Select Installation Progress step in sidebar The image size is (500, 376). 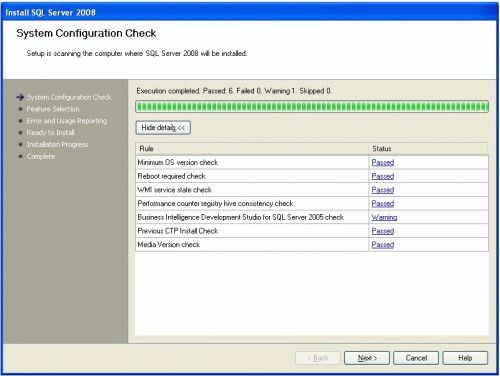coord(57,144)
